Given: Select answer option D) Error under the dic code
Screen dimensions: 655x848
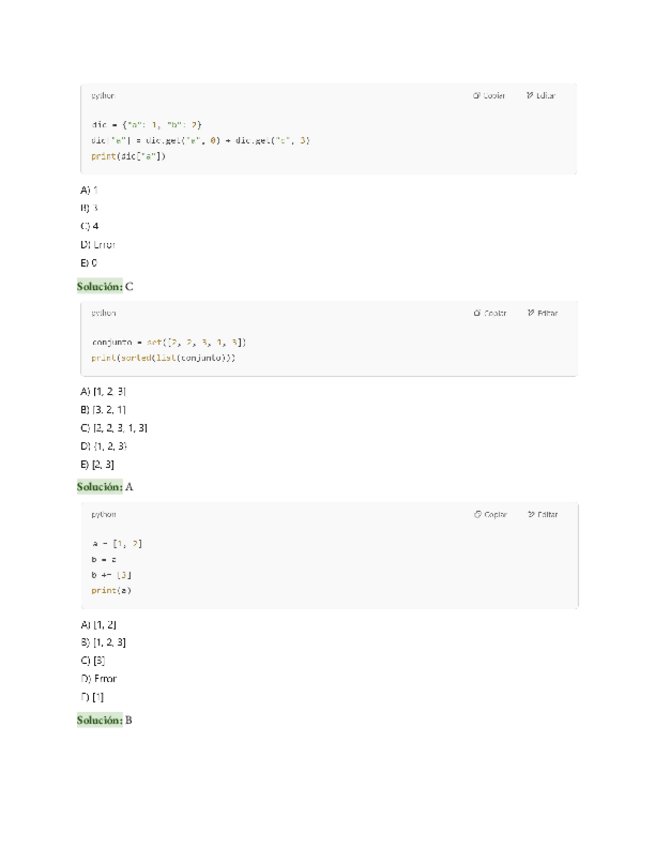Looking at the screenshot, I should [x=97, y=244].
